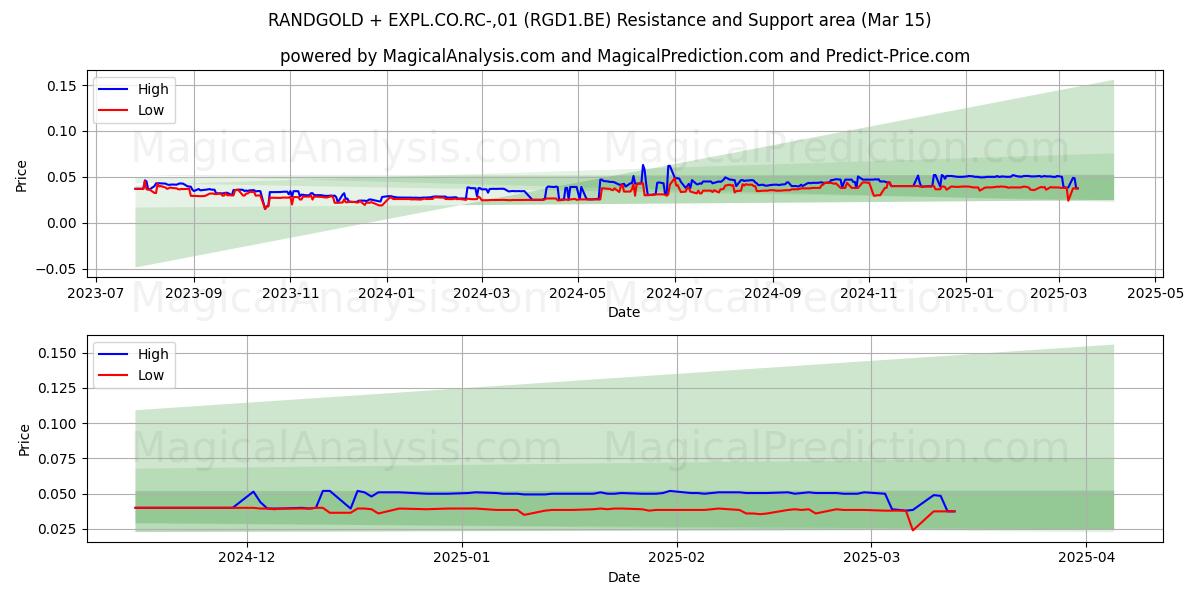Click the 'powered by MagicalAnalysis.com' subtitle

click(625, 56)
